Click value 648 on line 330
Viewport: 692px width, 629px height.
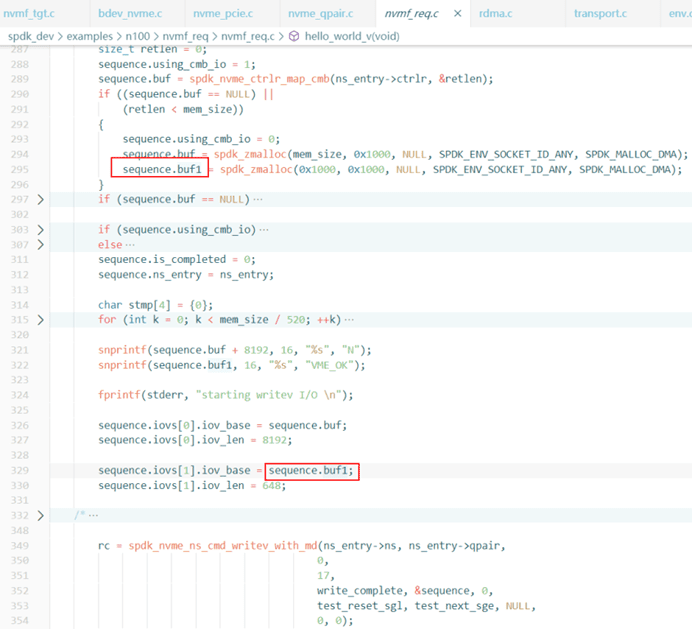(x=271, y=486)
